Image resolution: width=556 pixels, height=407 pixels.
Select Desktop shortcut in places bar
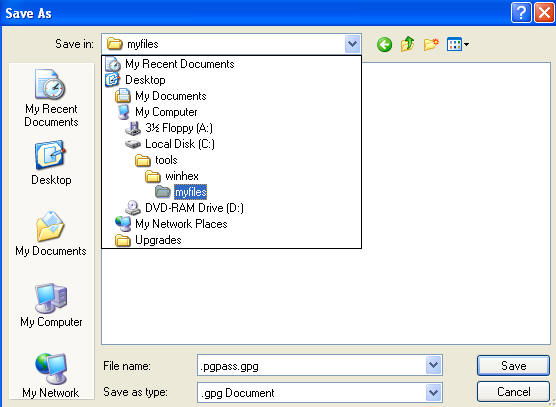click(51, 163)
